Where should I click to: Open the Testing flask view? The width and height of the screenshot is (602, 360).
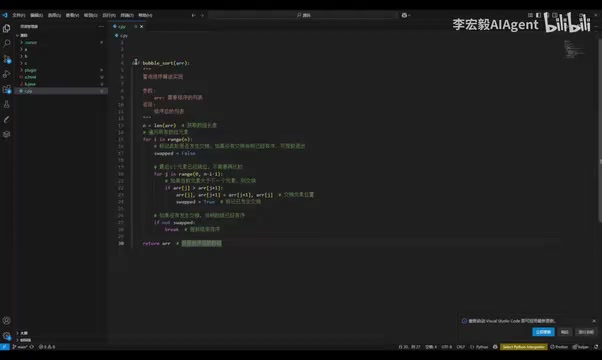tap(7, 104)
